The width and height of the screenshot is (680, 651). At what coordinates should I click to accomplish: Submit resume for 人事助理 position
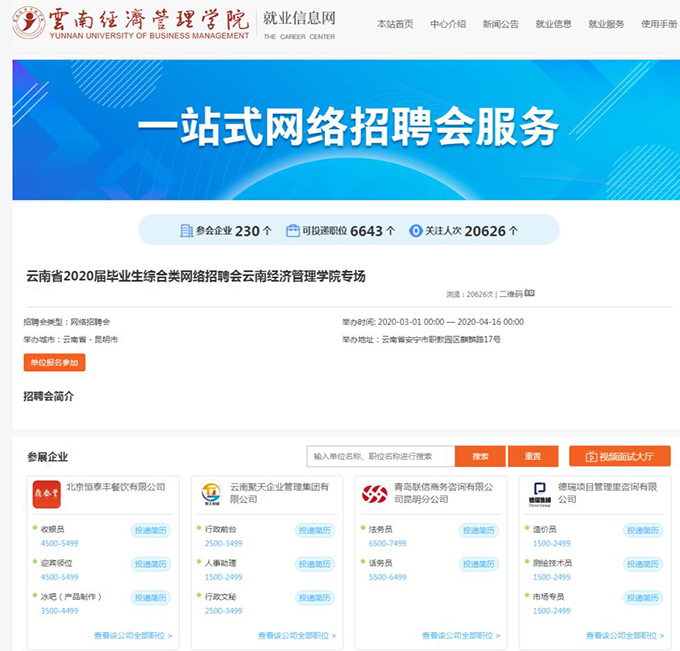coord(314,564)
